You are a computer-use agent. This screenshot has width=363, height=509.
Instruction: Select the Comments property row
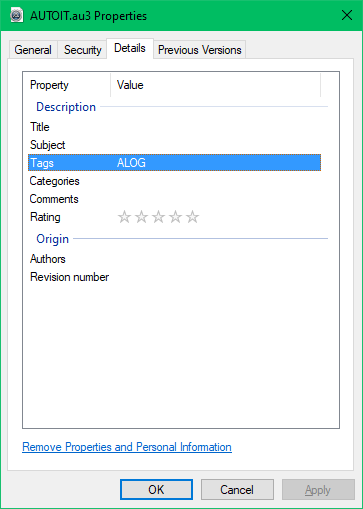(x=174, y=199)
